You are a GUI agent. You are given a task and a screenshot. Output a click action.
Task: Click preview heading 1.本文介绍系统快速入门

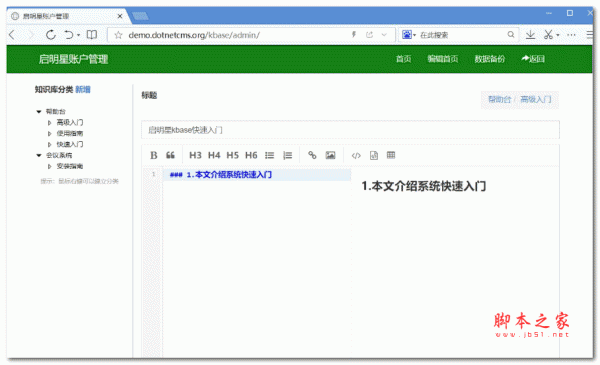(424, 186)
